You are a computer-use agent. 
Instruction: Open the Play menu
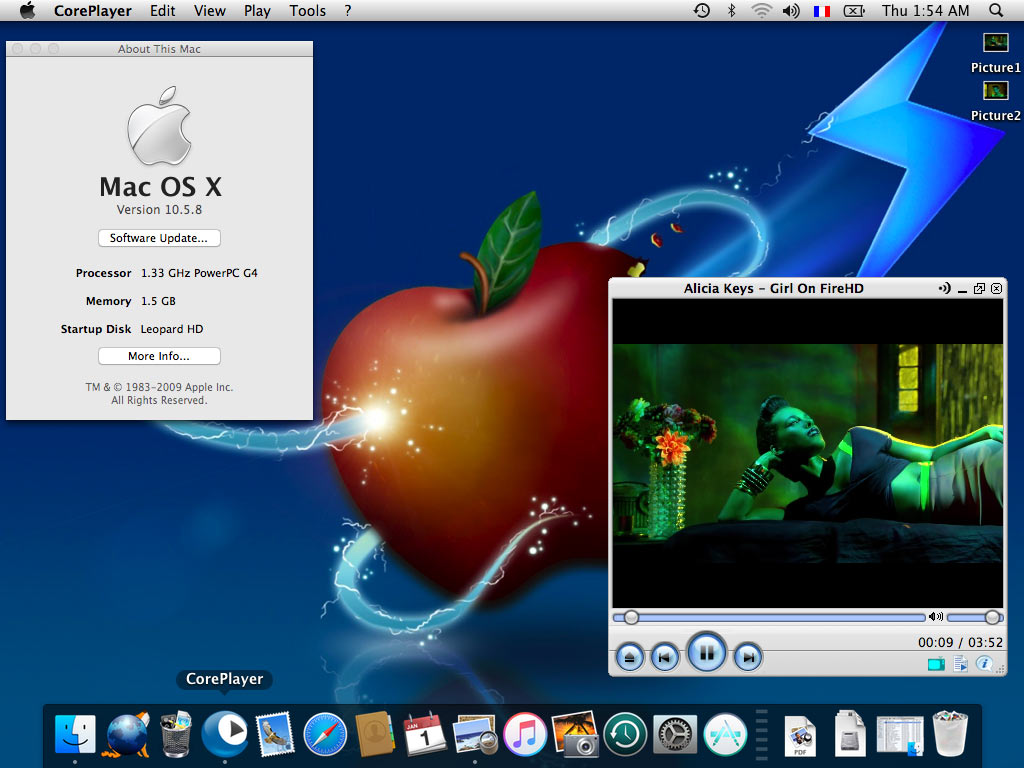point(257,11)
